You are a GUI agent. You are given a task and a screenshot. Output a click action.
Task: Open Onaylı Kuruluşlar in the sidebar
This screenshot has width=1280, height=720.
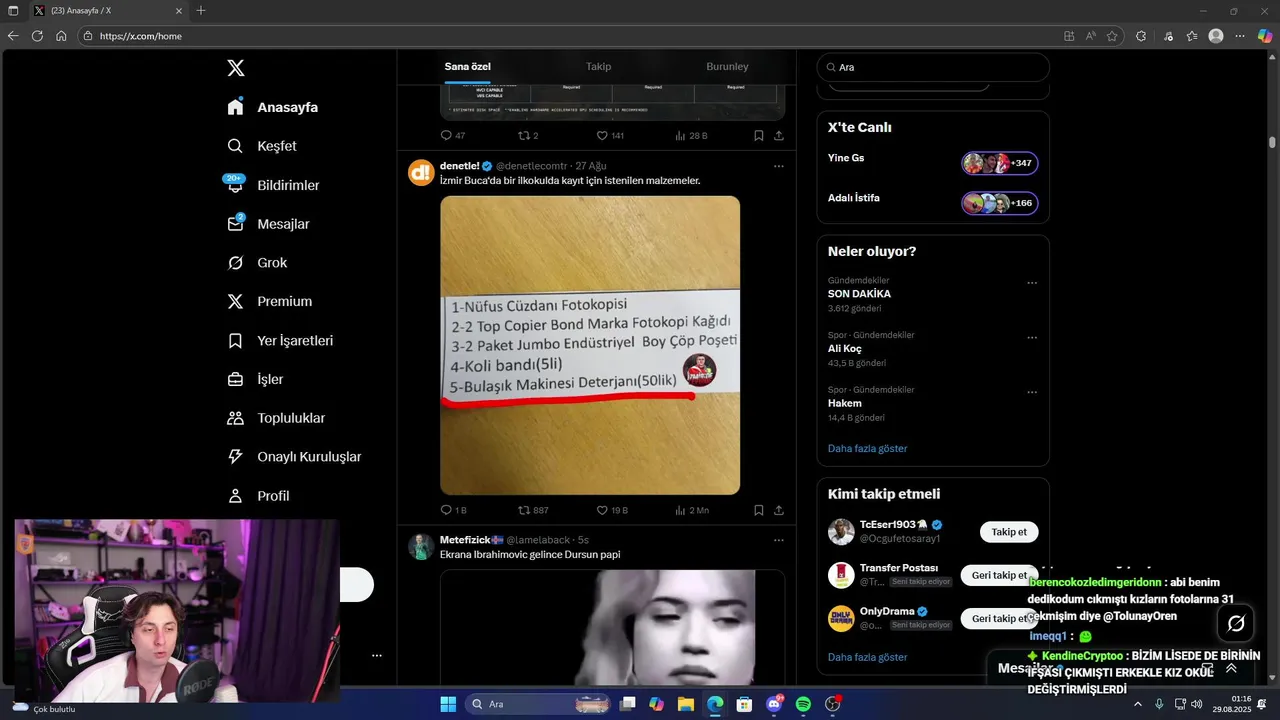(294, 457)
